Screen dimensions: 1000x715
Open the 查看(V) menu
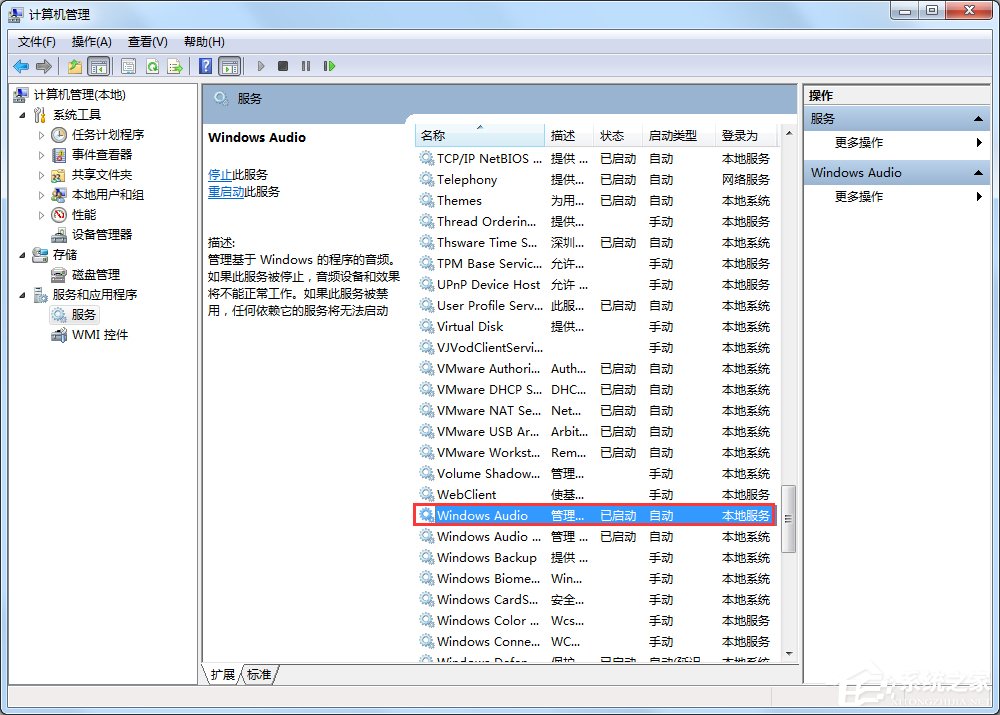pyautogui.click(x=146, y=41)
